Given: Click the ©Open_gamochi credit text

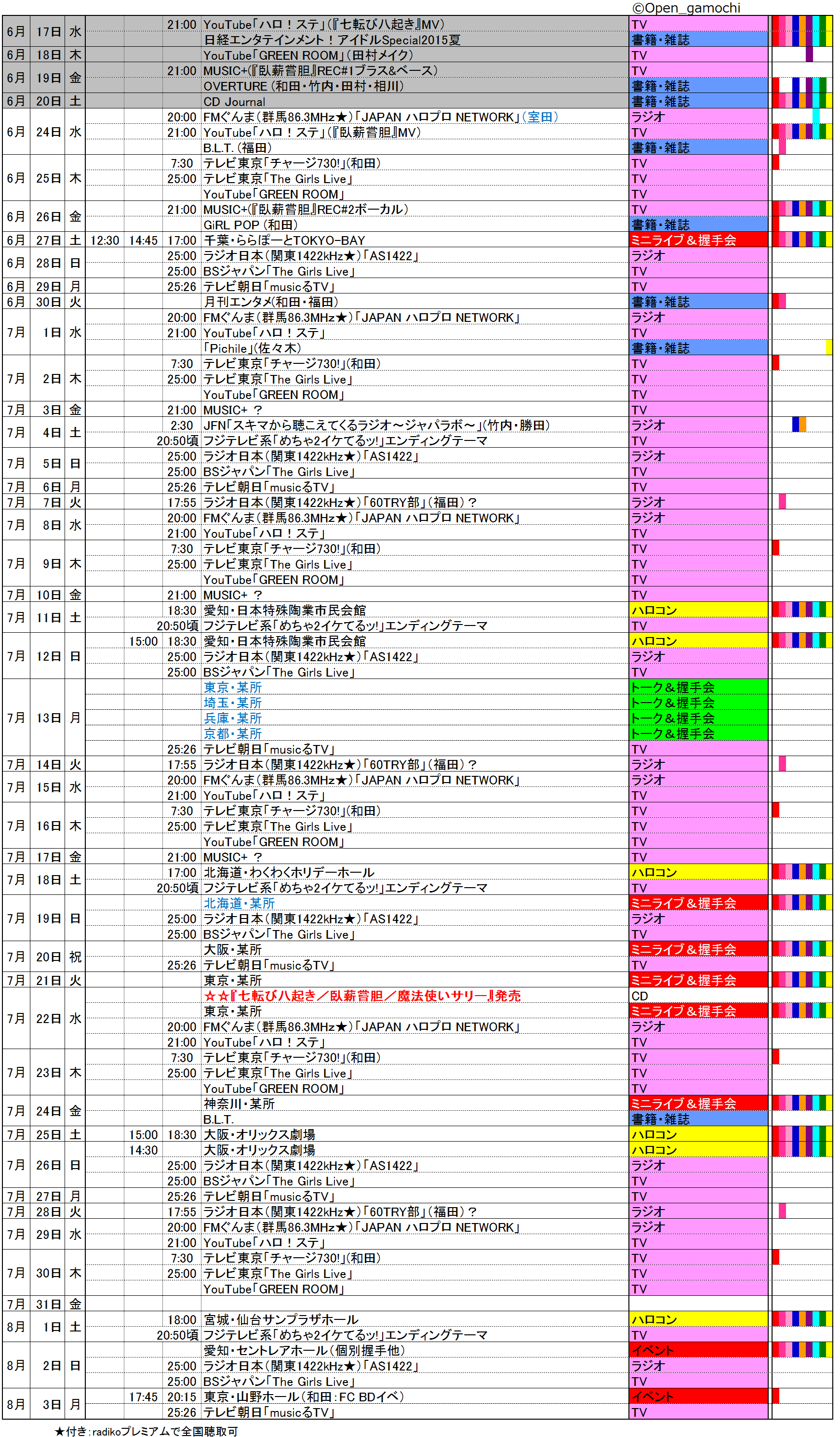Looking at the screenshot, I should tap(686, 8).
